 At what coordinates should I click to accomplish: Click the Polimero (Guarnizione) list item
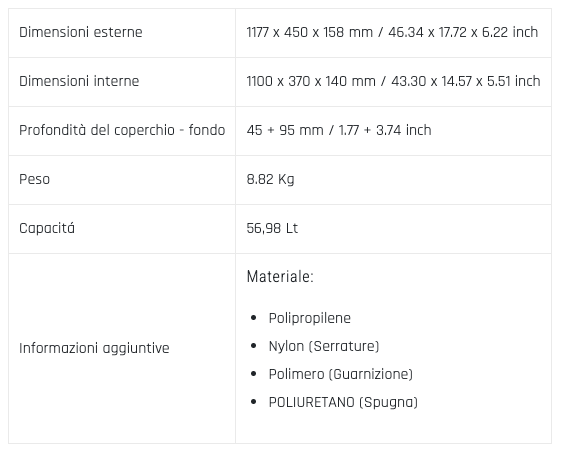341,374
